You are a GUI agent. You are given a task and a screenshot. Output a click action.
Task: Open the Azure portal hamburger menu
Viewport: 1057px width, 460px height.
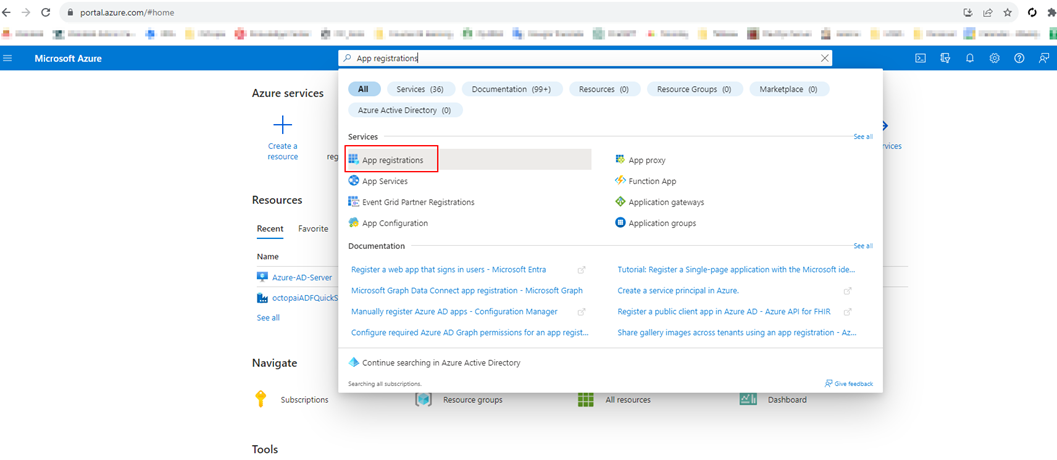(8, 58)
